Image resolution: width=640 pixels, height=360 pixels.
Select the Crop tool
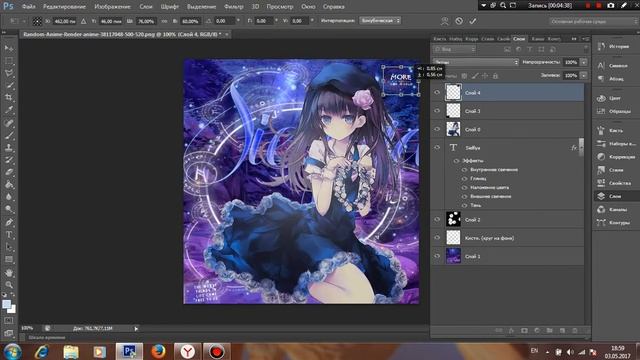click(9, 98)
